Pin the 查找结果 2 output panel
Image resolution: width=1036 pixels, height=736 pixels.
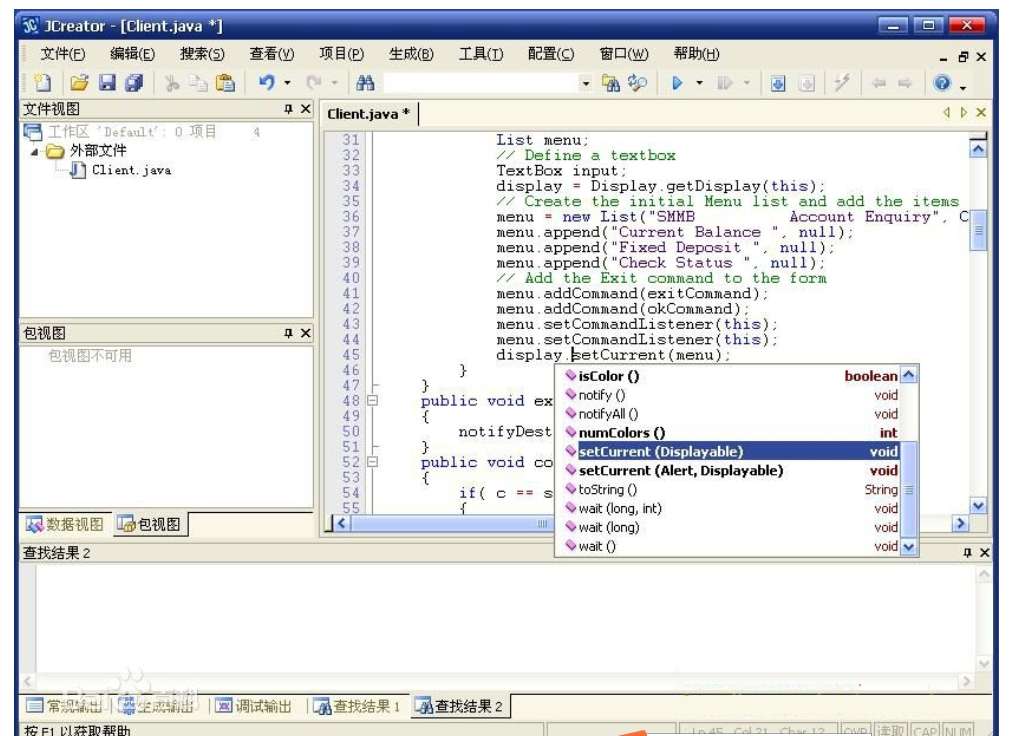(967, 552)
